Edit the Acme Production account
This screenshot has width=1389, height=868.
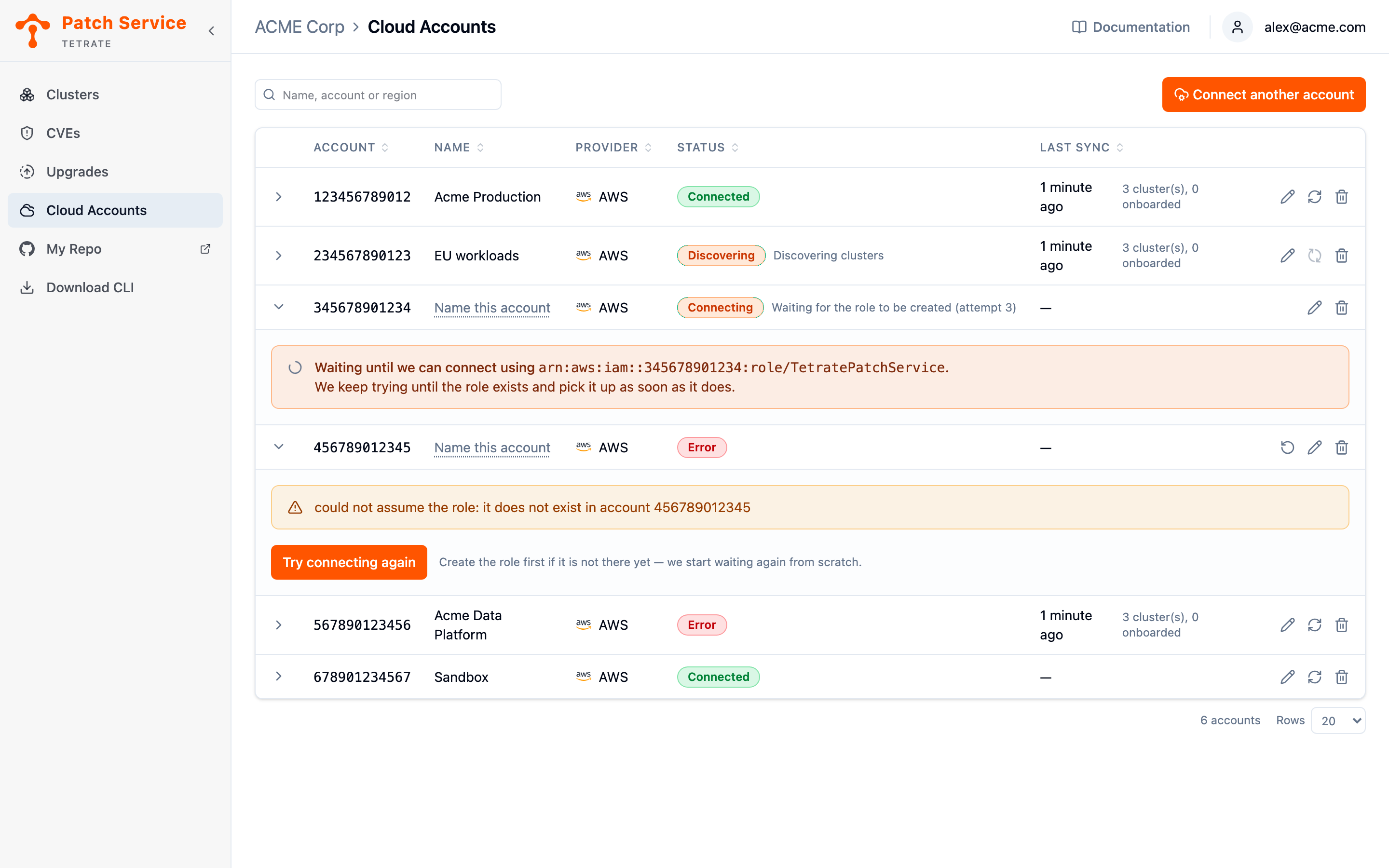tap(1287, 197)
